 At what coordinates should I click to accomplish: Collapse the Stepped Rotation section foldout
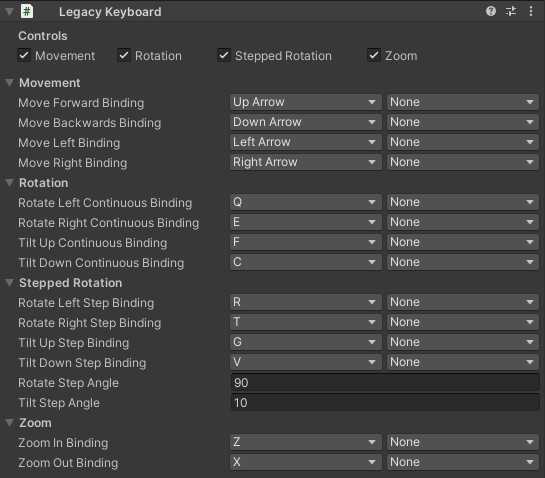(10, 283)
